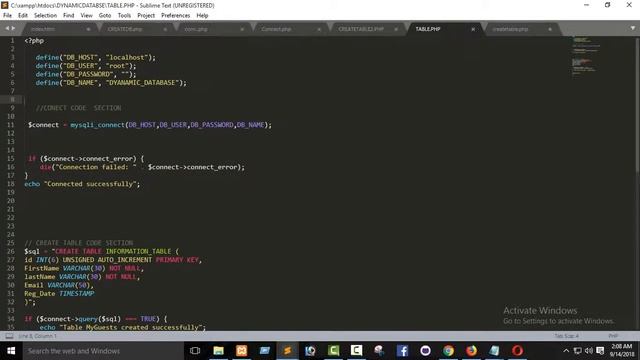Click echo Connected successfully line
The height and width of the screenshot is (360, 640).
tap(82, 184)
